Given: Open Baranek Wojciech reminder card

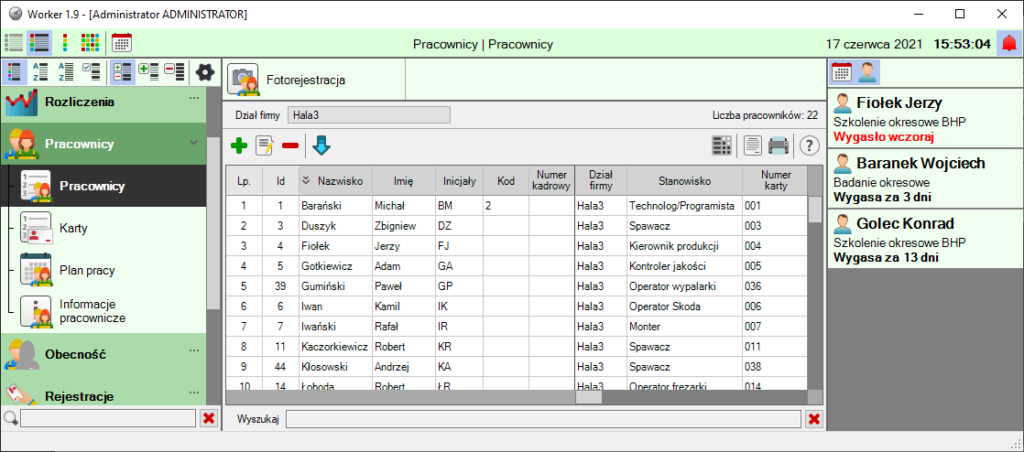Looking at the screenshot, I should click(x=925, y=178).
